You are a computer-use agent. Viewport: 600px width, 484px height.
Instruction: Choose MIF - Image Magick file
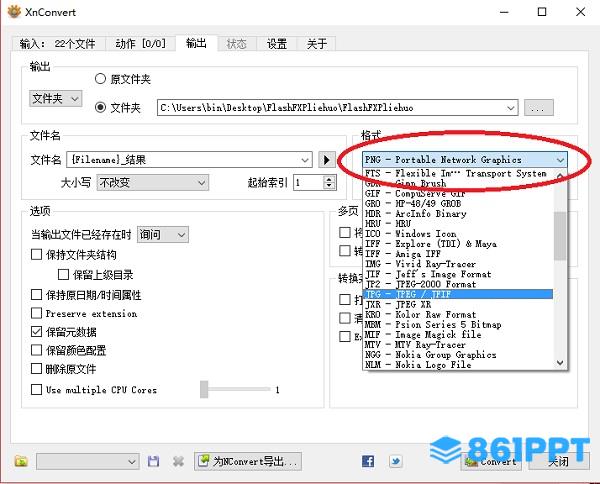(x=458, y=334)
